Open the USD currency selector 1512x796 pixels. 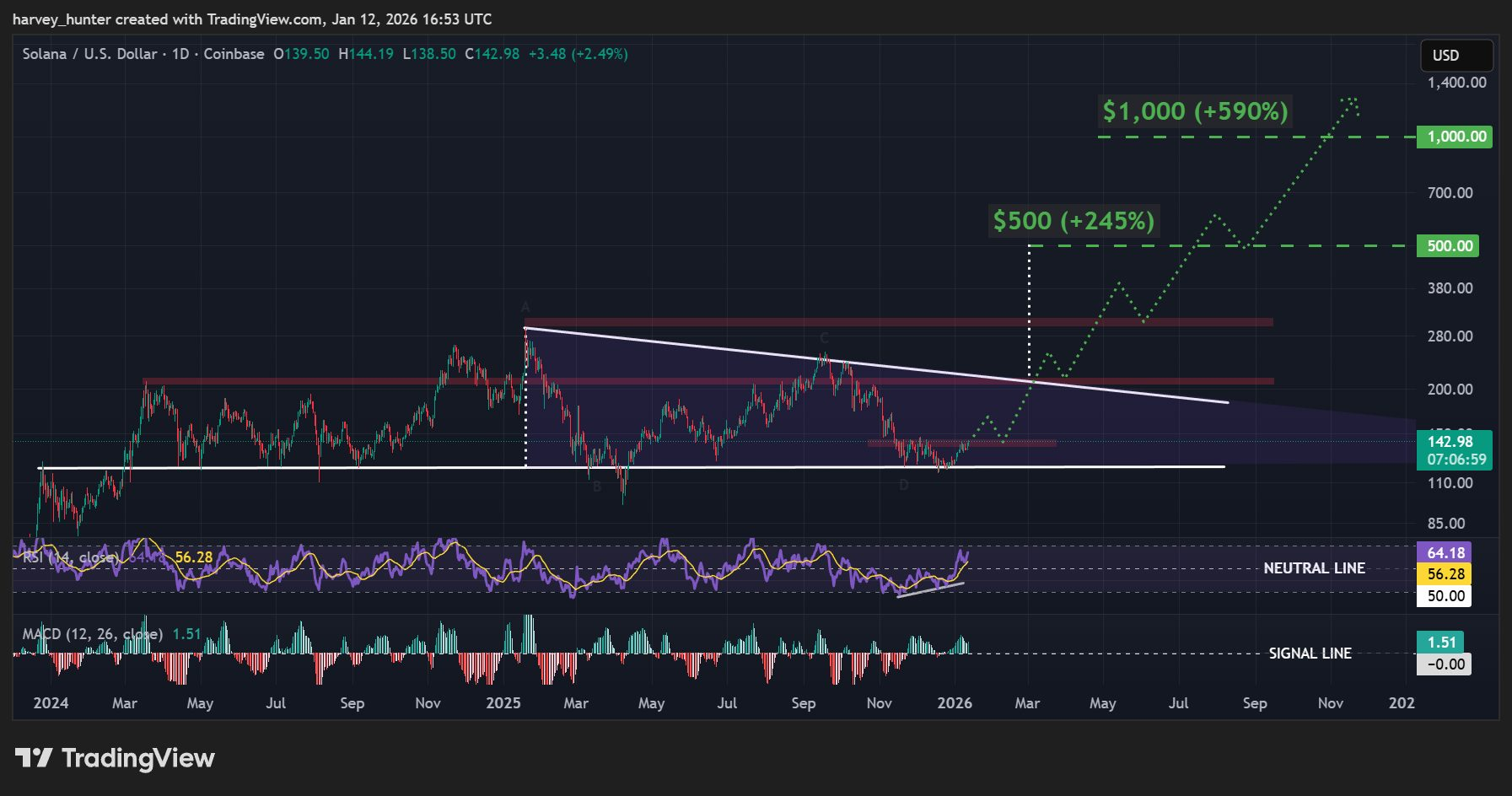coord(1456,56)
